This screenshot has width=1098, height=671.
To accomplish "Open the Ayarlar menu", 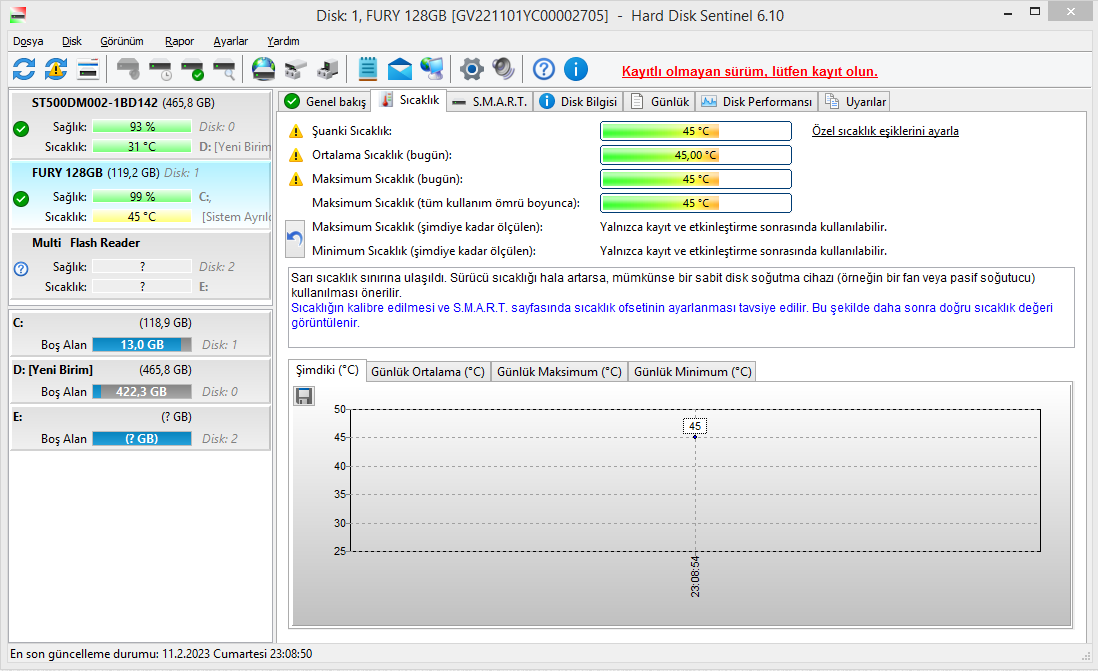I will pyautogui.click(x=230, y=41).
